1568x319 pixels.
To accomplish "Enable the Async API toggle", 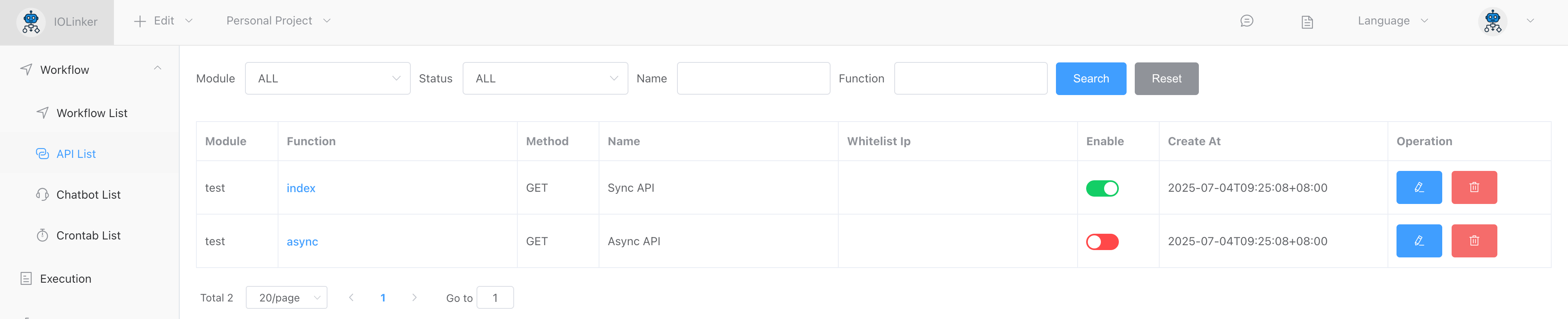I will pyautogui.click(x=1102, y=242).
